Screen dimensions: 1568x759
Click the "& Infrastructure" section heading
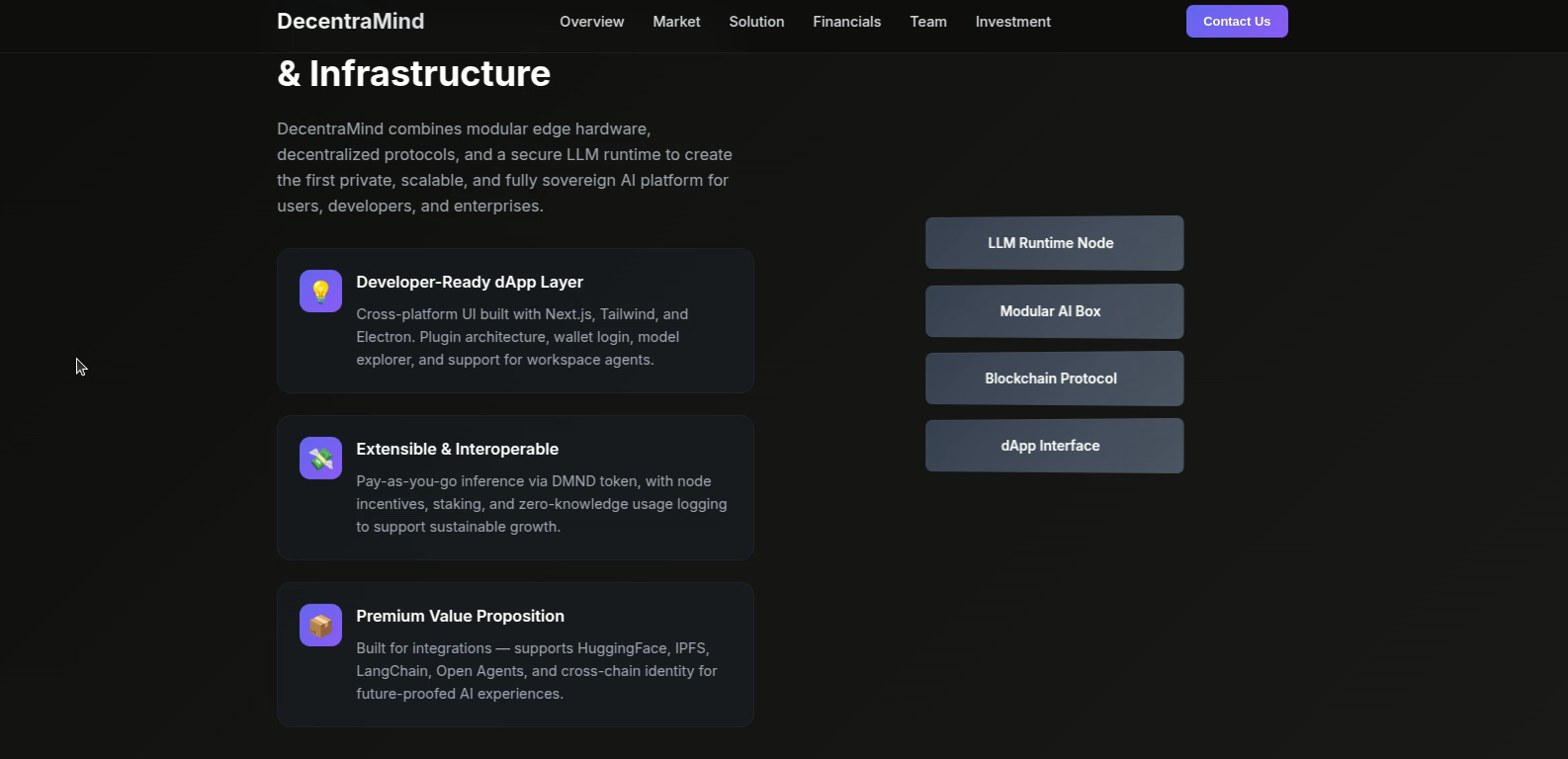pyautogui.click(x=413, y=74)
